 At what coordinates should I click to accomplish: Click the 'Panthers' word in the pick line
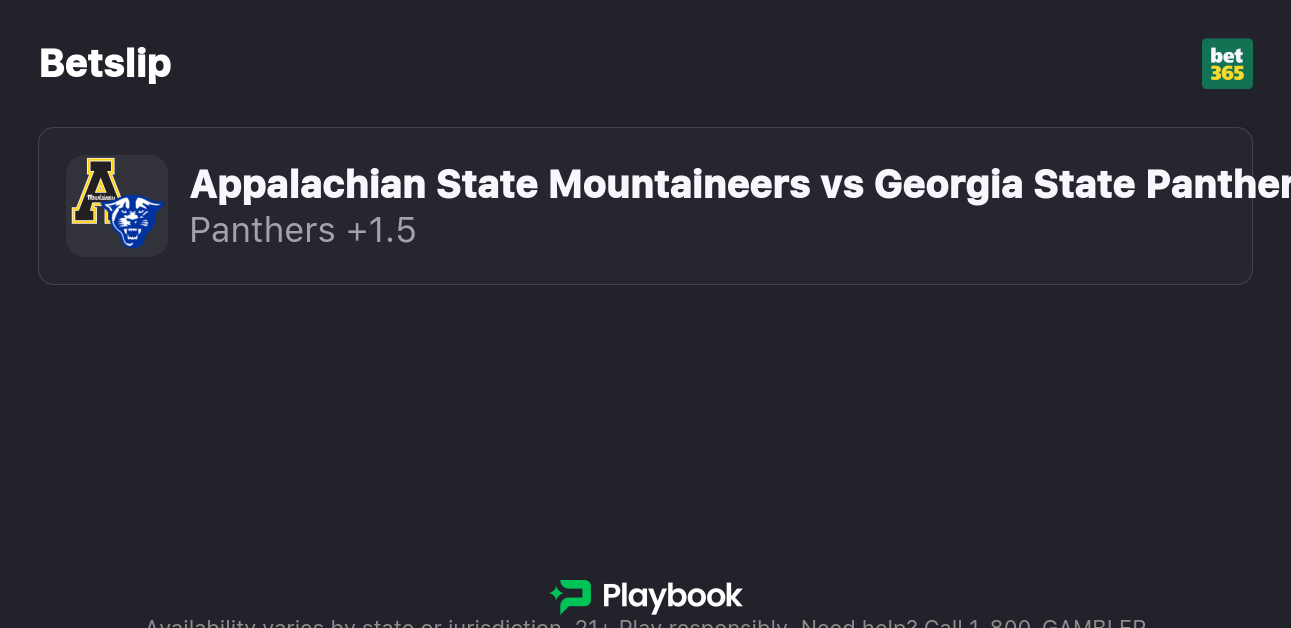(x=262, y=230)
